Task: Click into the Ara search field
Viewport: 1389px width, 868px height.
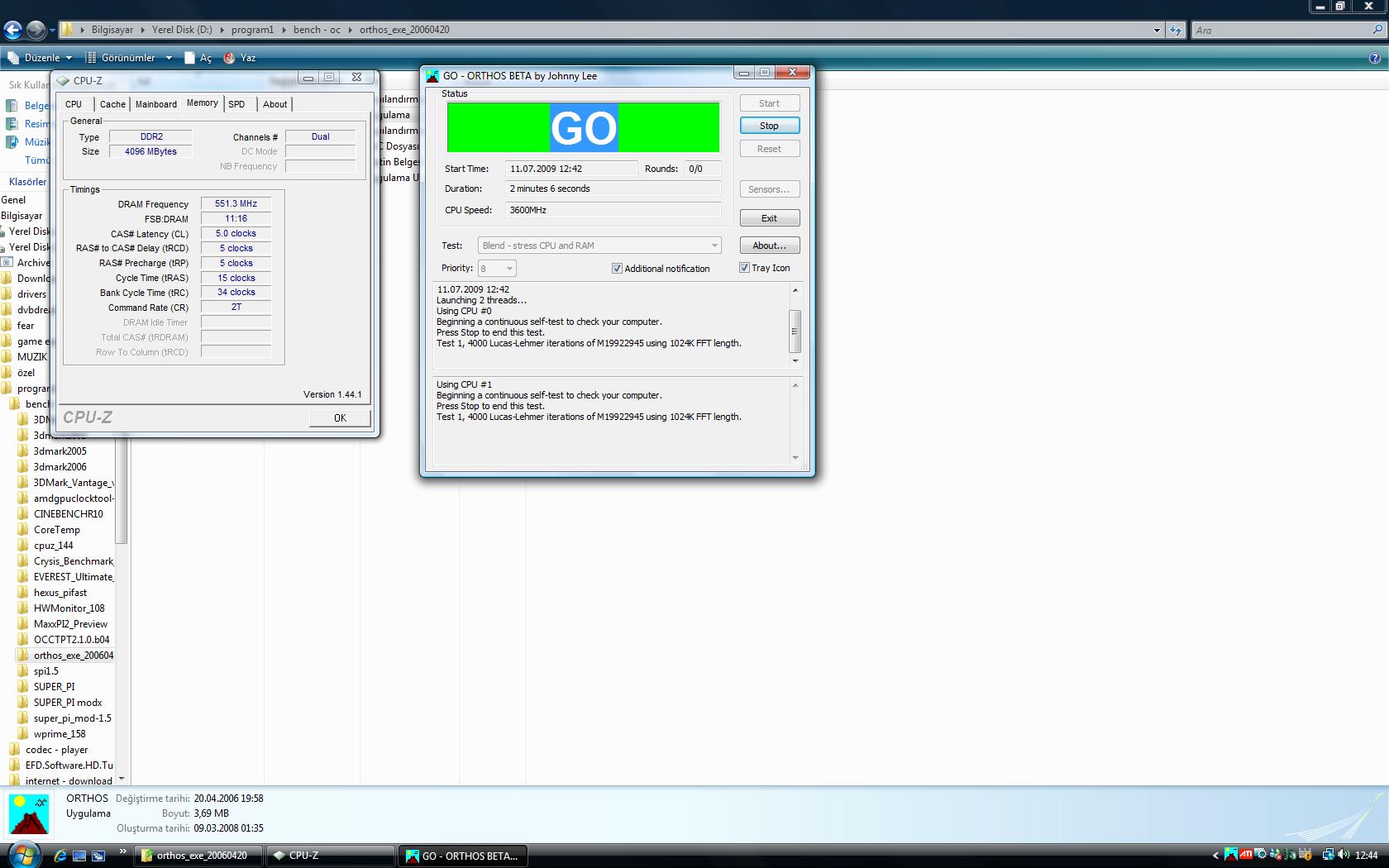Action: 1282,30
